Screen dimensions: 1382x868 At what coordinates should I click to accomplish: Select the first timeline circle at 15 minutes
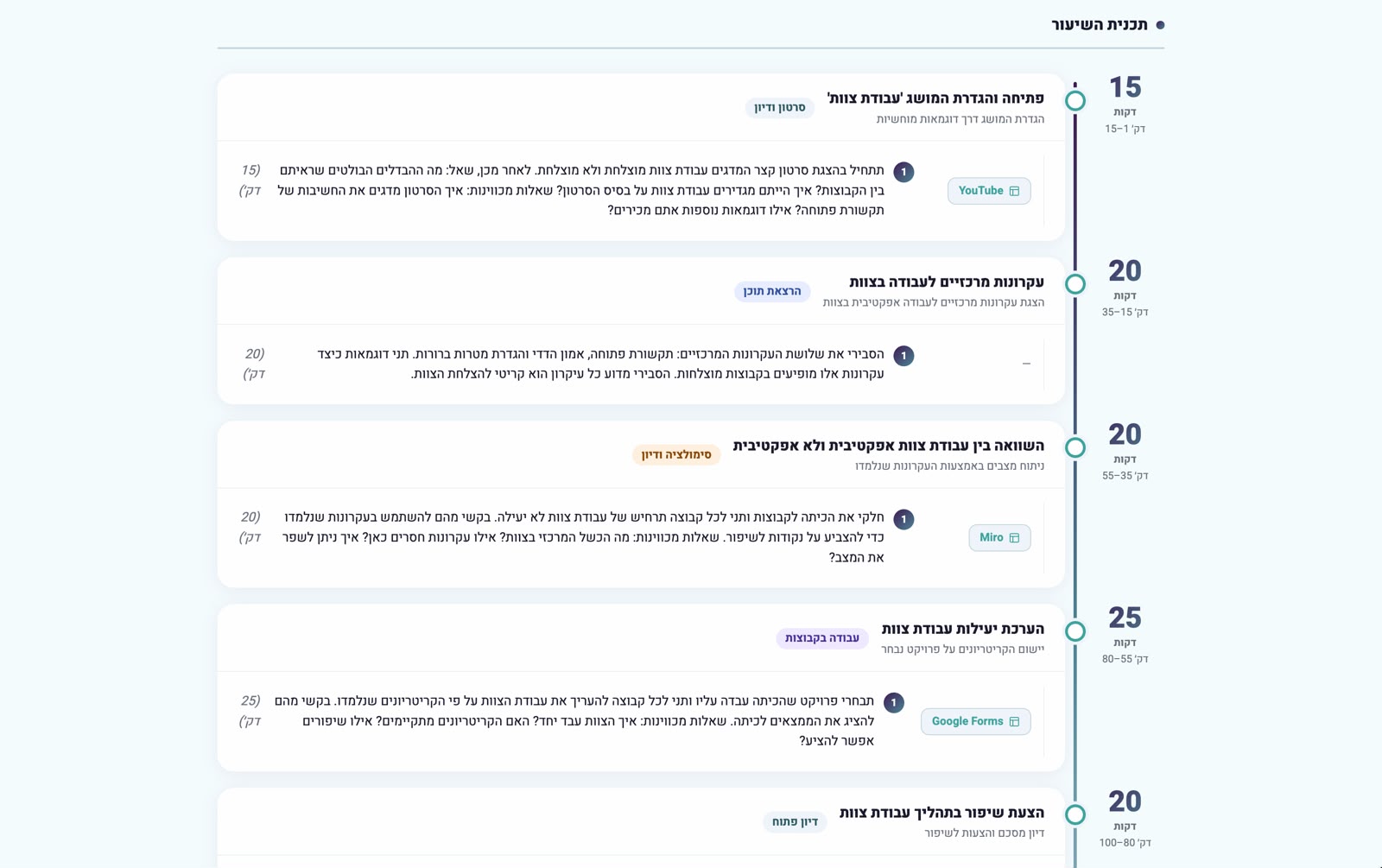click(x=1075, y=100)
